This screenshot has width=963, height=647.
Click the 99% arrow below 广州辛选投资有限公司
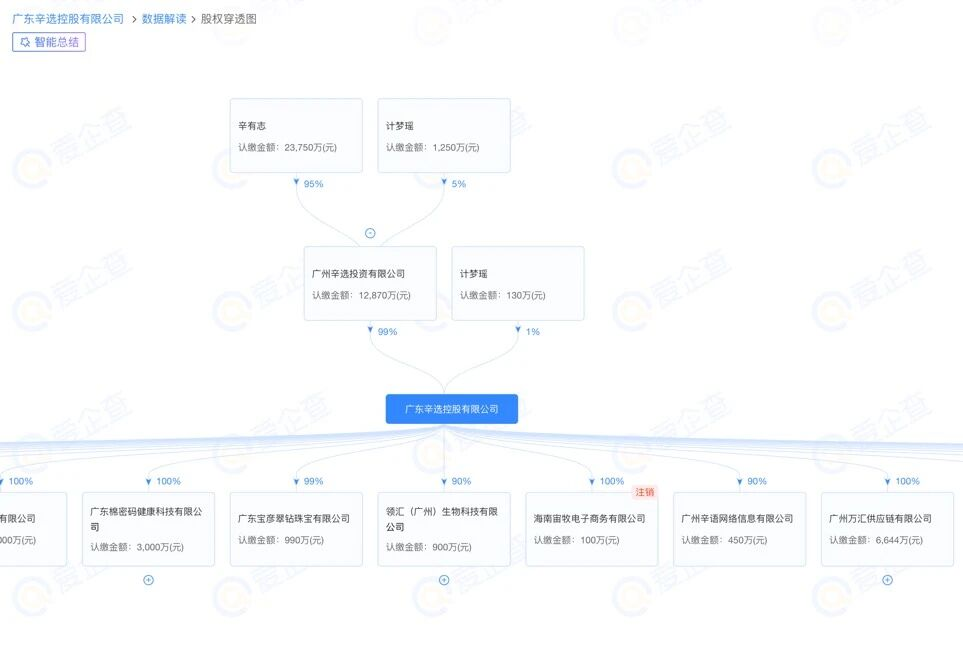[x=371, y=331]
